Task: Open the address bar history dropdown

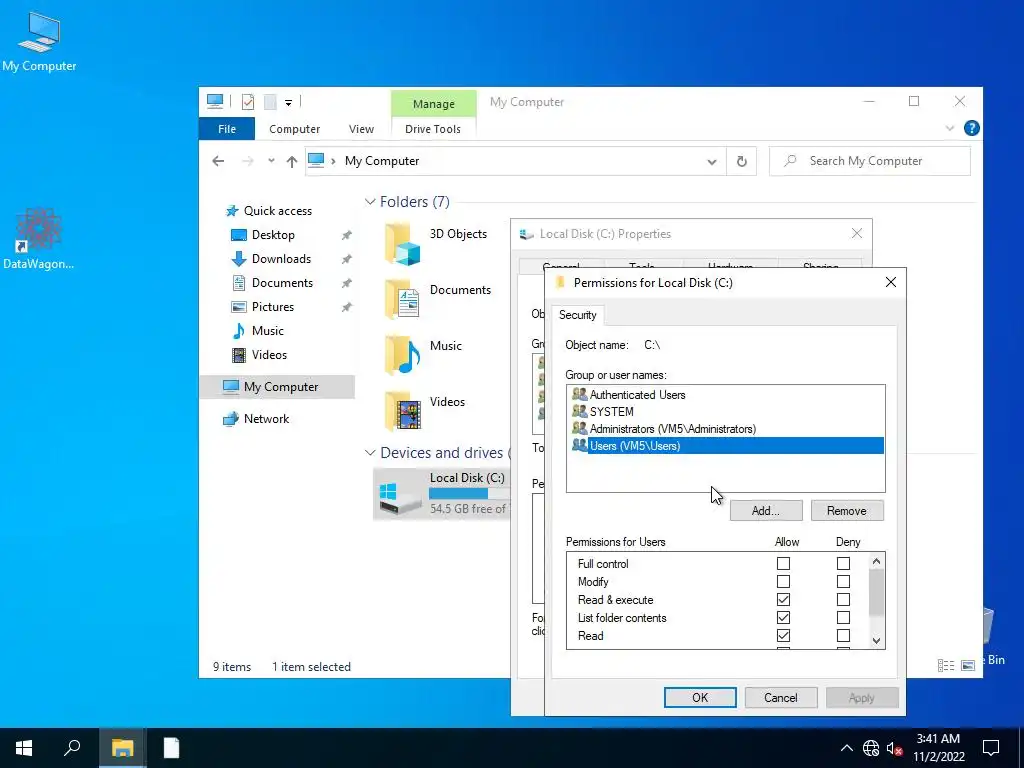Action: (712, 161)
